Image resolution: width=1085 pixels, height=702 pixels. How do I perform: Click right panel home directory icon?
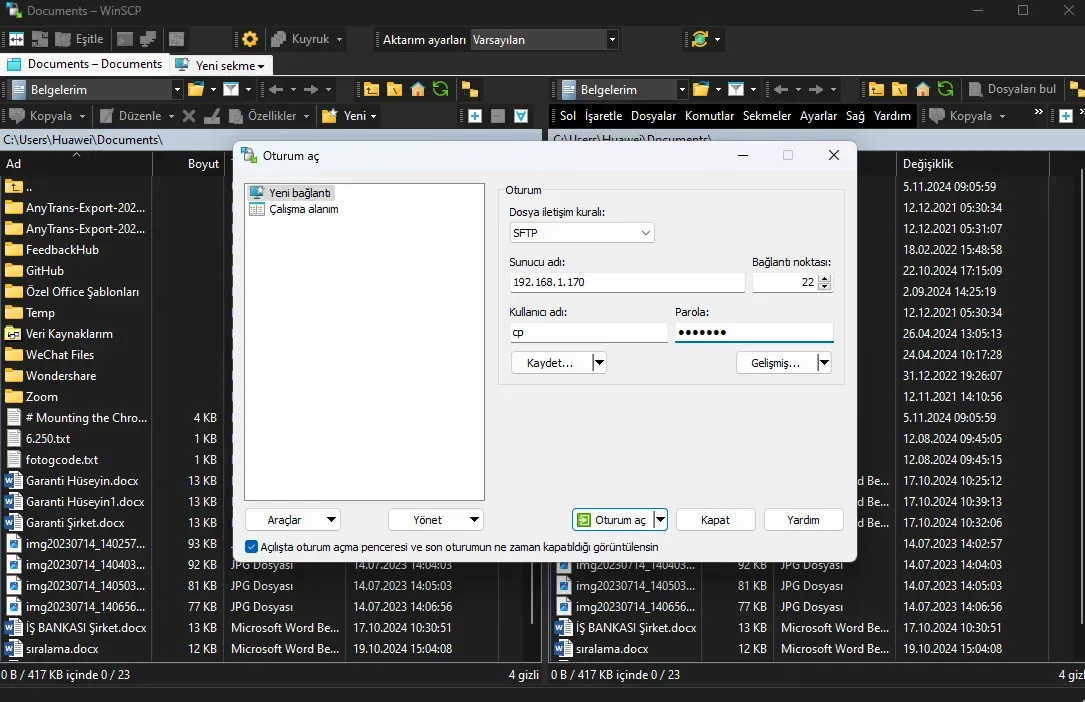pos(922,89)
